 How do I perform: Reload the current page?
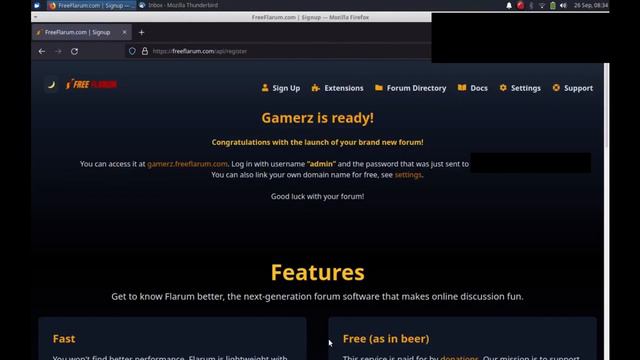(x=74, y=51)
